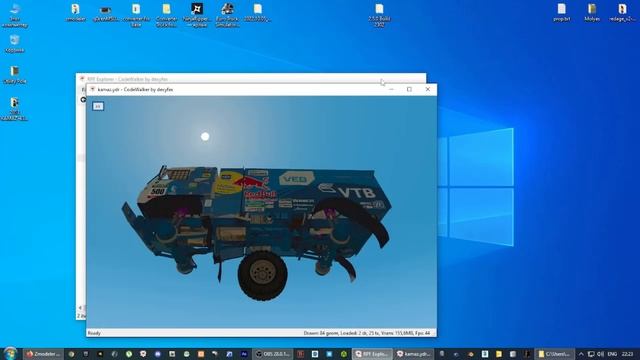
Task: Maximize the kamaz.ydr CodeWalker window
Action: click(409, 89)
